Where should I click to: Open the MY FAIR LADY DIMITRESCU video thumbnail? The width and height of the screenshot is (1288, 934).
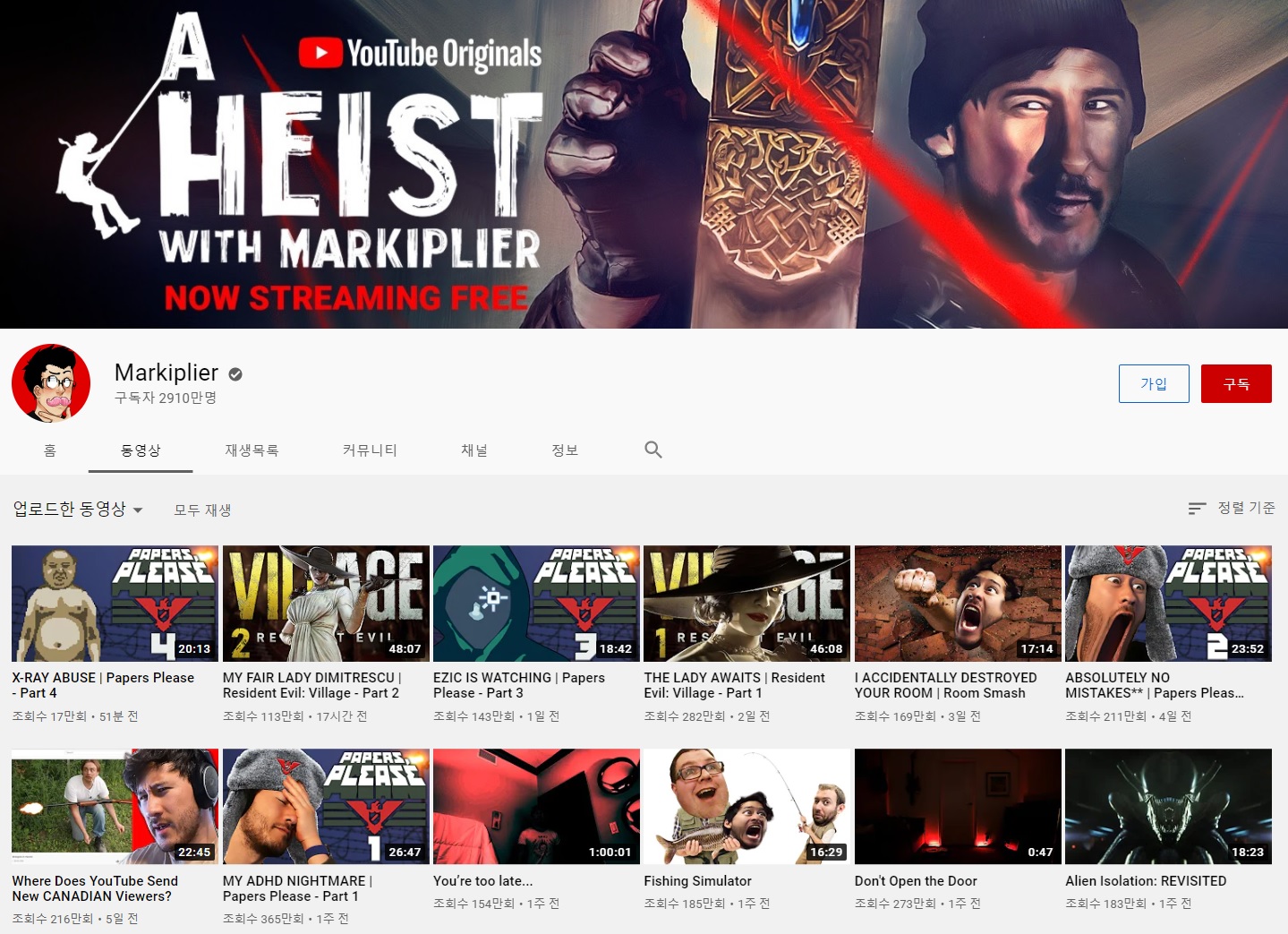pyautogui.click(x=326, y=604)
